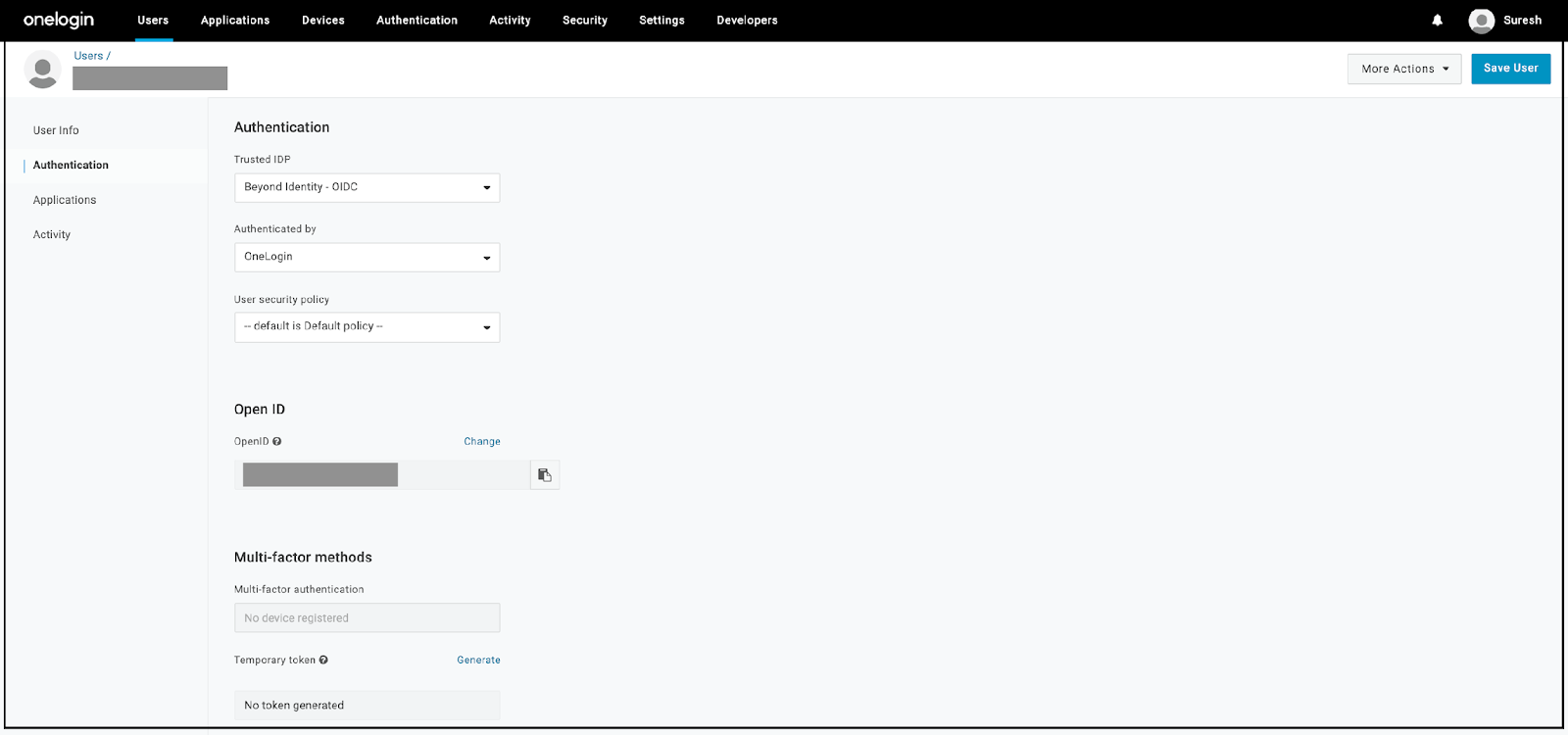Open the Activity top menu
The height and width of the screenshot is (735, 1568).
click(510, 20)
